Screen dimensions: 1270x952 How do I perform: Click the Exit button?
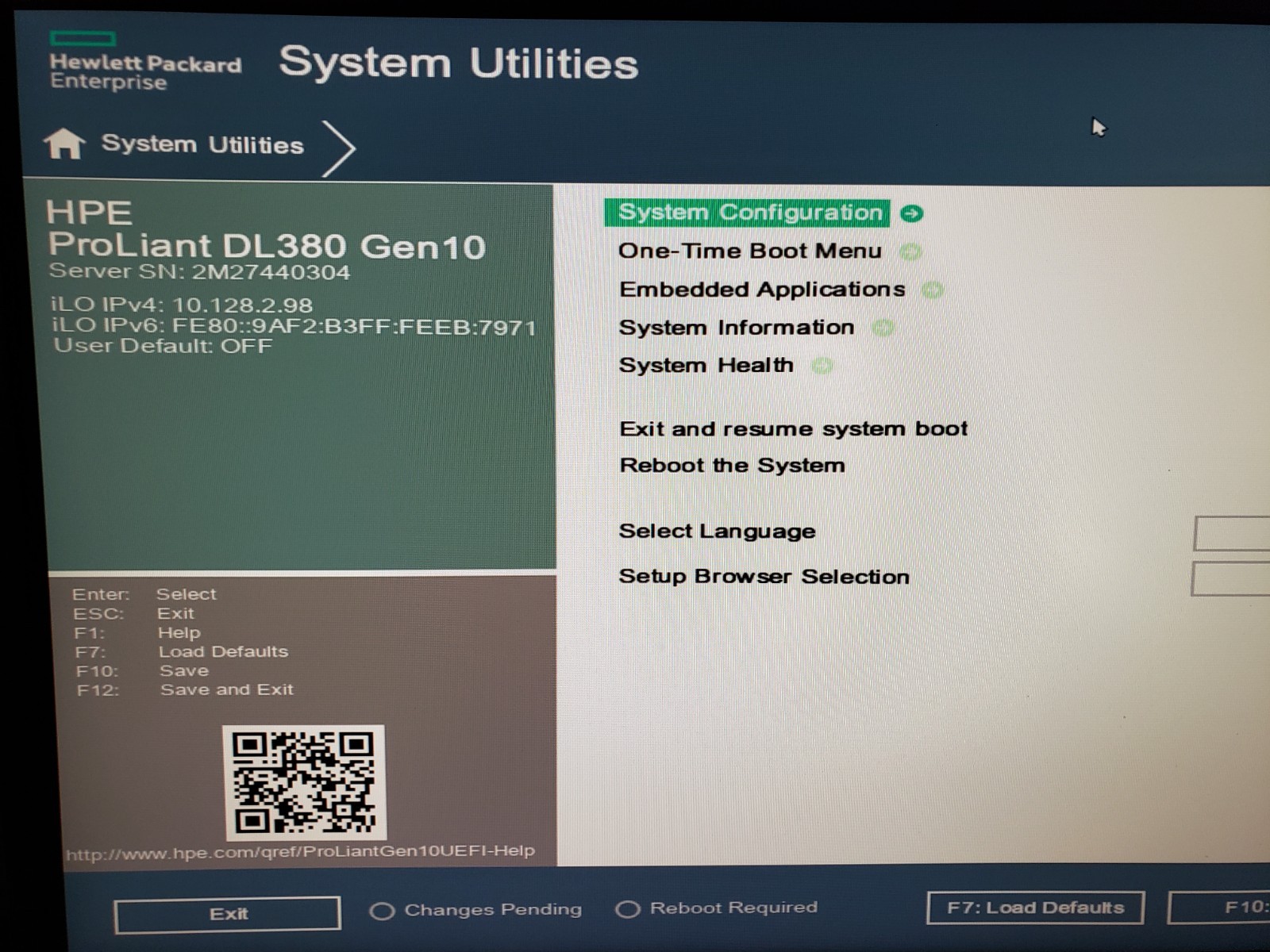coord(228,914)
